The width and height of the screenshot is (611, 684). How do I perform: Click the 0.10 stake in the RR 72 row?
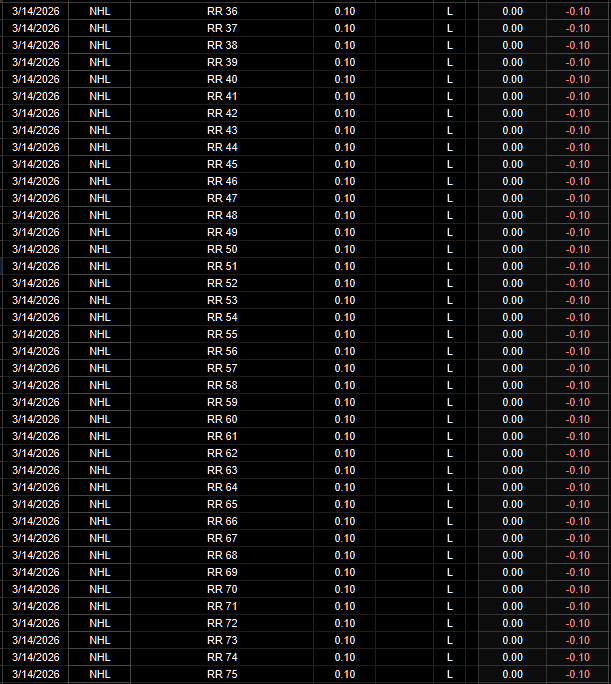[345, 624]
